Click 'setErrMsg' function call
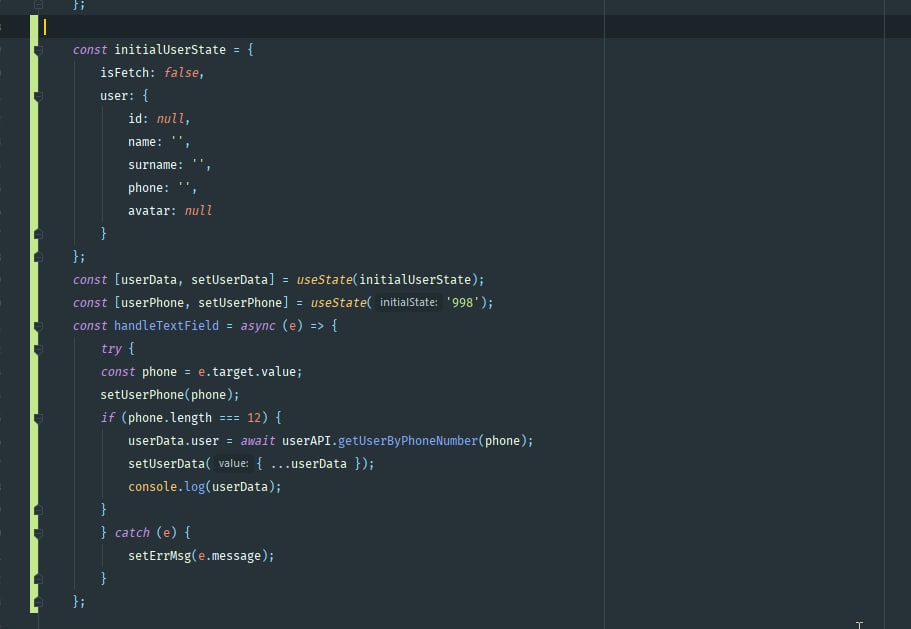Viewport: 911px width, 629px height. (159, 556)
